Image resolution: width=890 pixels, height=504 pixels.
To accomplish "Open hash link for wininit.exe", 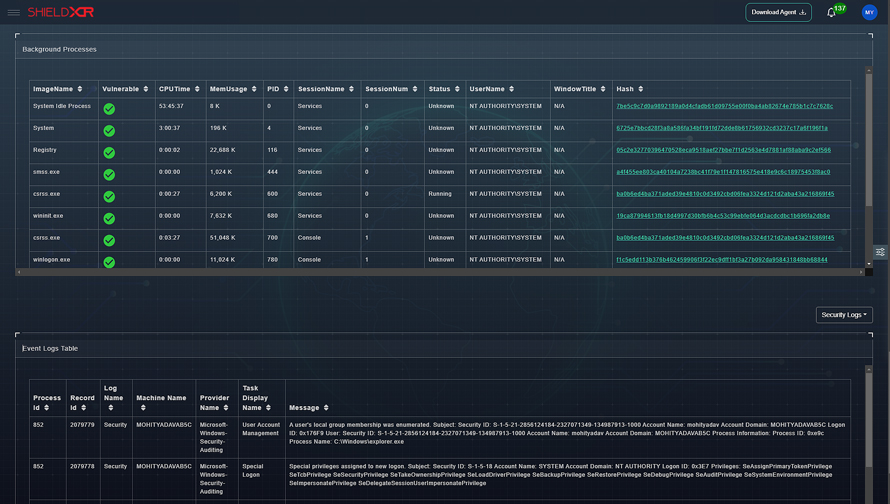I will click(723, 216).
